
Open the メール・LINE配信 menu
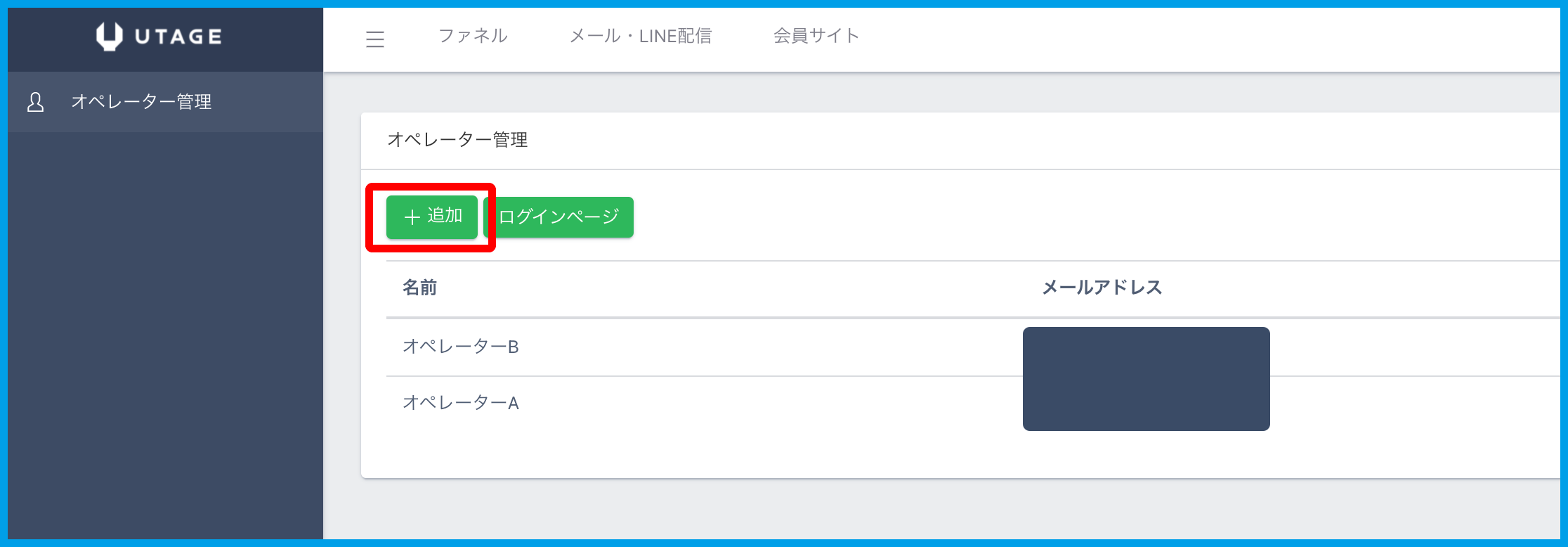click(640, 36)
